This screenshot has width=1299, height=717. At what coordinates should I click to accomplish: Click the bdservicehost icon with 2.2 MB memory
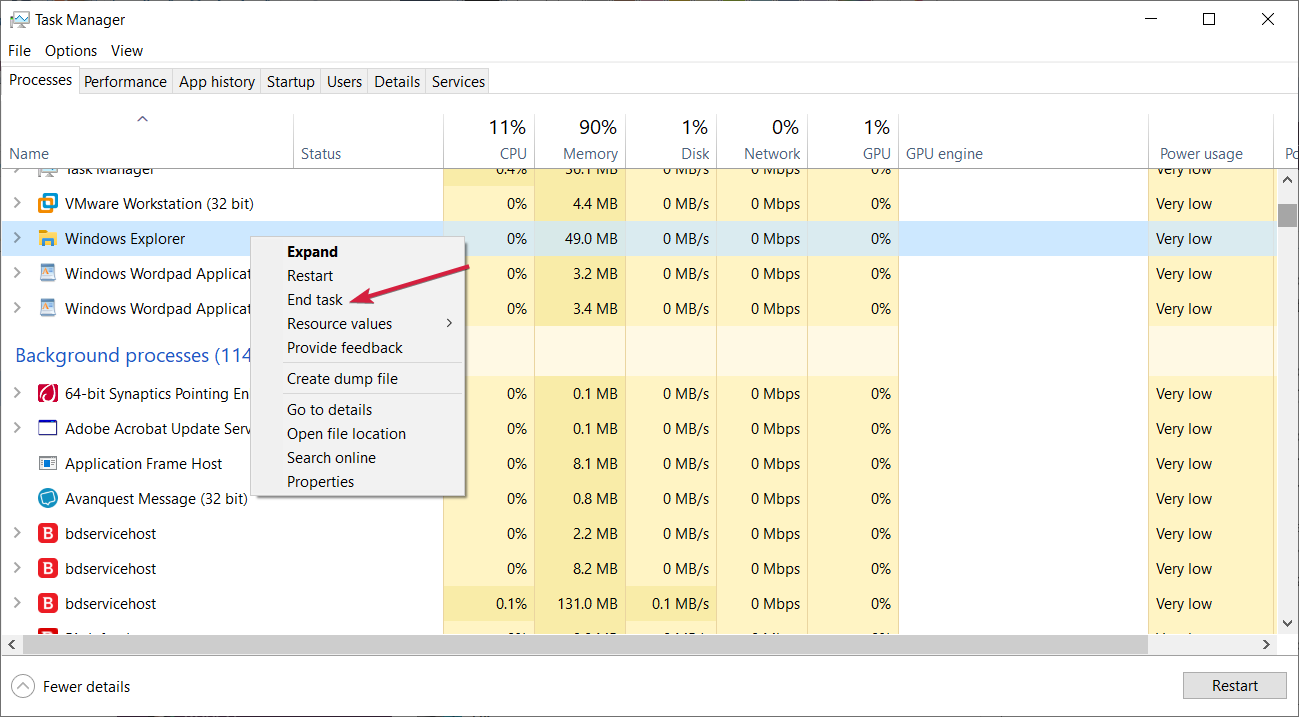(47, 534)
